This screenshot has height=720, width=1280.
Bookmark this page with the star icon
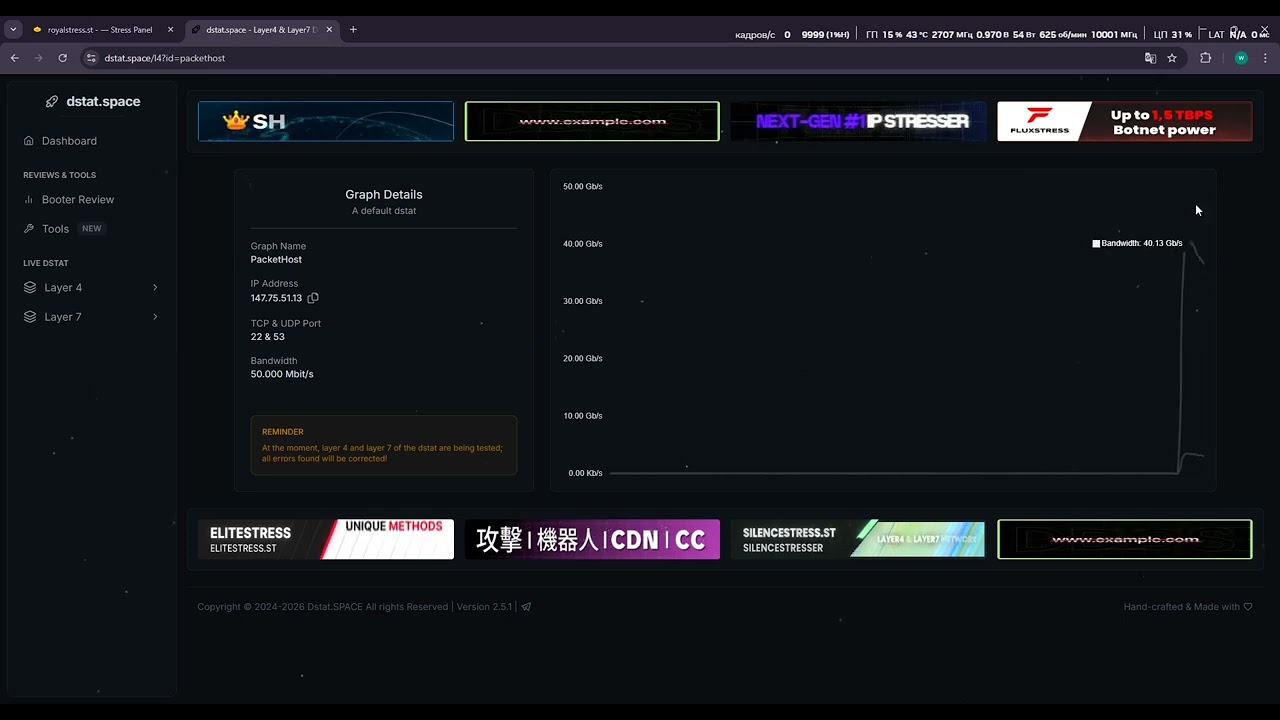tap(1172, 58)
